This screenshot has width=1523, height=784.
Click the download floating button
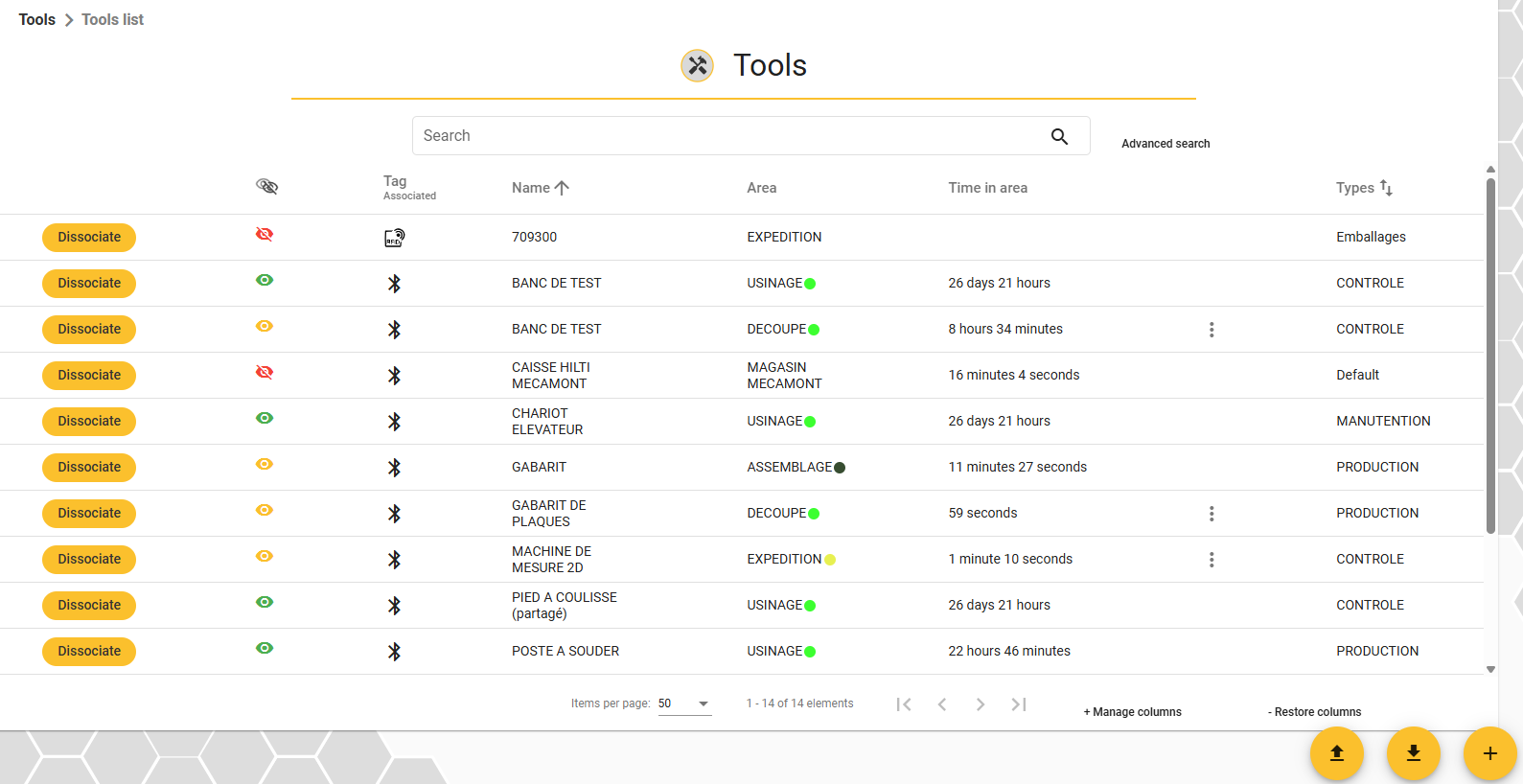1414,753
